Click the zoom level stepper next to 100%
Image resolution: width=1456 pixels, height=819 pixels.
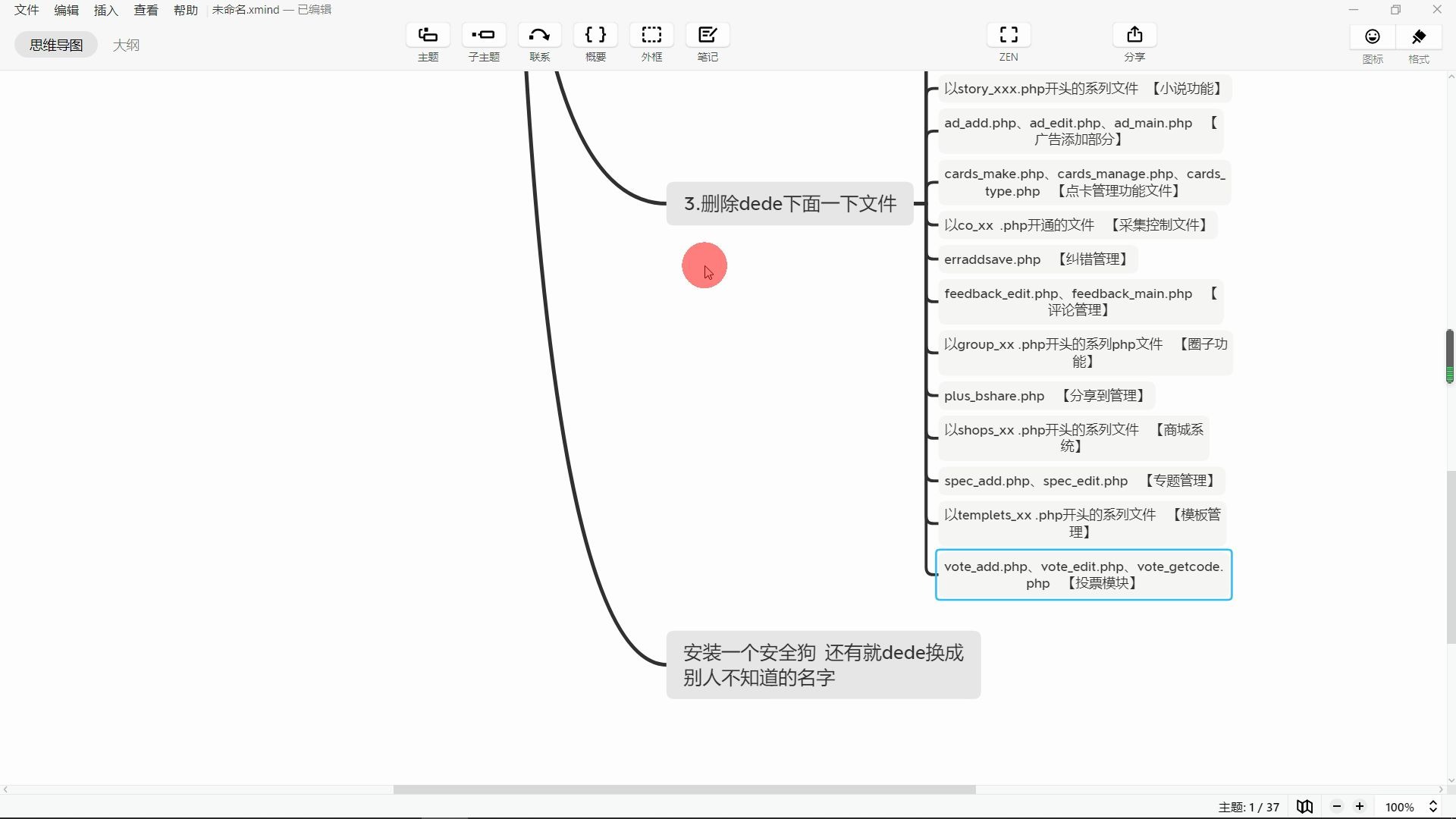pos(1434,806)
